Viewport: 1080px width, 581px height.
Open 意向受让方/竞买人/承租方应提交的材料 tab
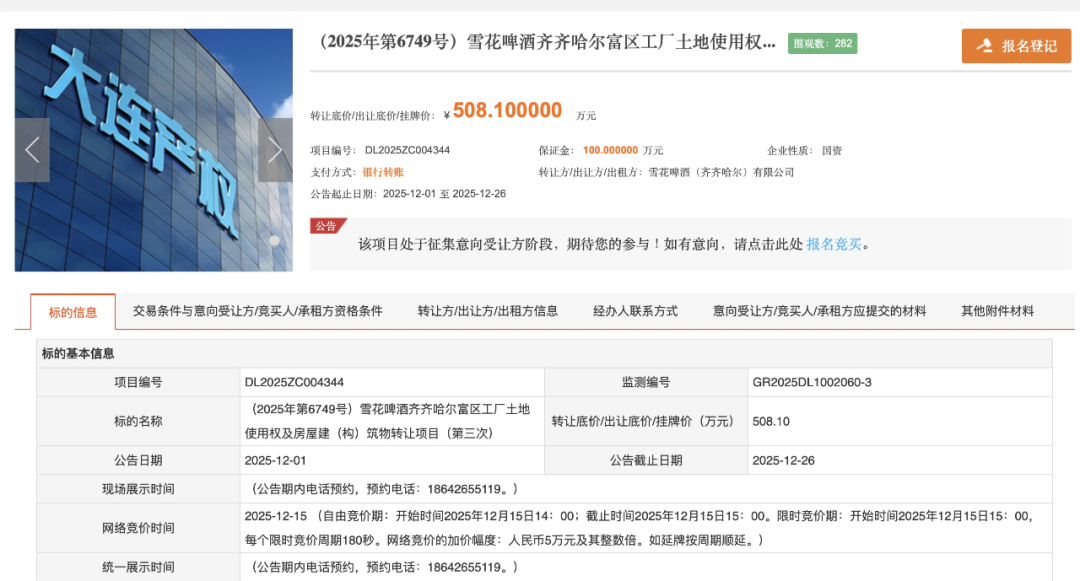coord(819,311)
